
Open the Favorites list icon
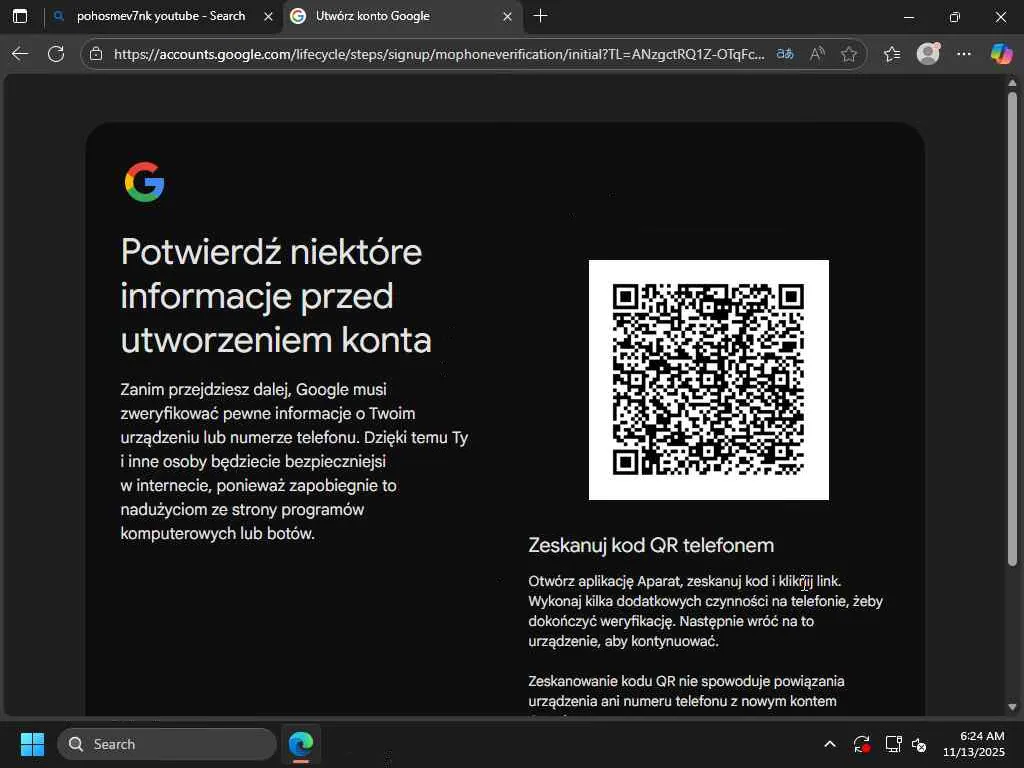click(892, 54)
